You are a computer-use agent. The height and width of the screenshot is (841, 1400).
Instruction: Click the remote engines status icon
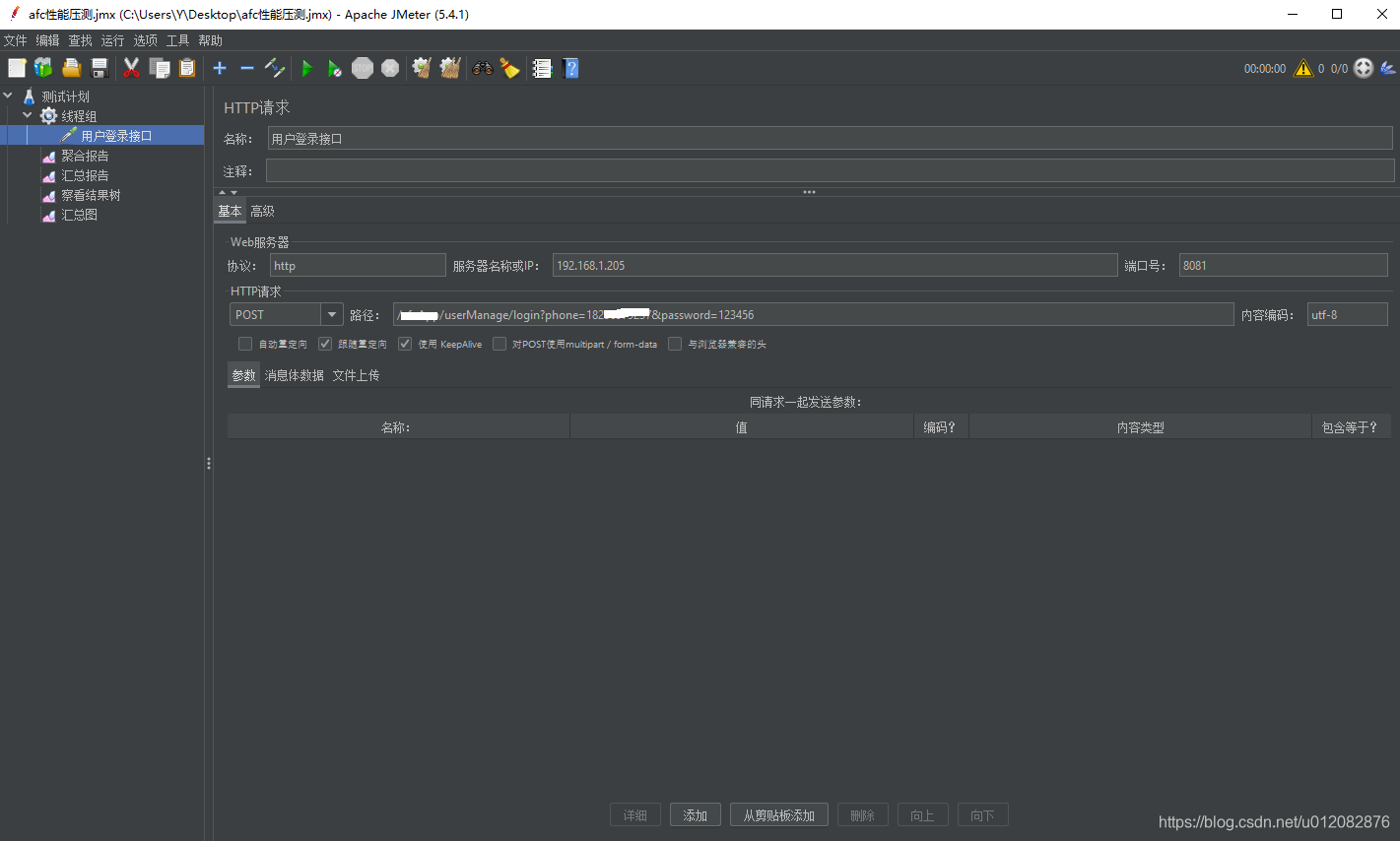click(x=1364, y=68)
